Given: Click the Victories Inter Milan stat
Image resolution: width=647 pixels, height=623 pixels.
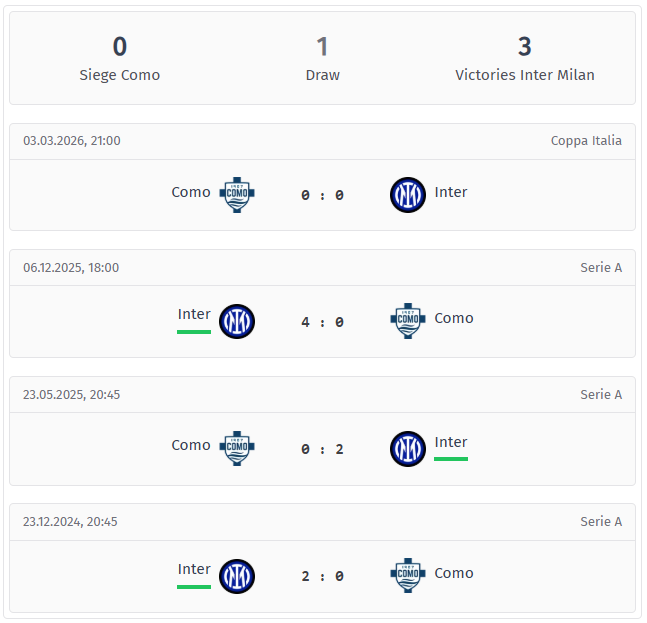Looking at the screenshot, I should coord(524,59).
